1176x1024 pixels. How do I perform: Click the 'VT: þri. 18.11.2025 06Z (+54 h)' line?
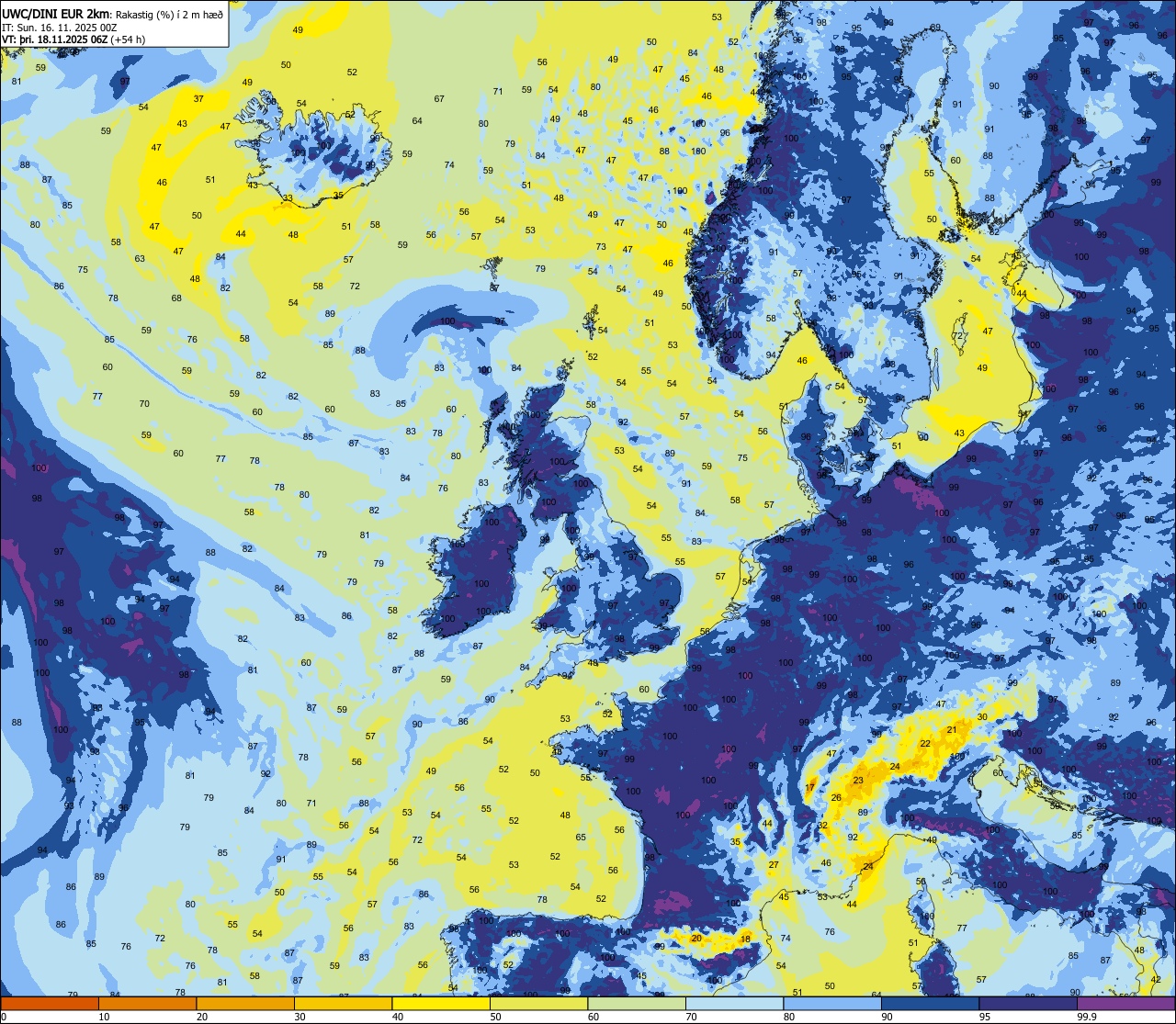(x=74, y=39)
